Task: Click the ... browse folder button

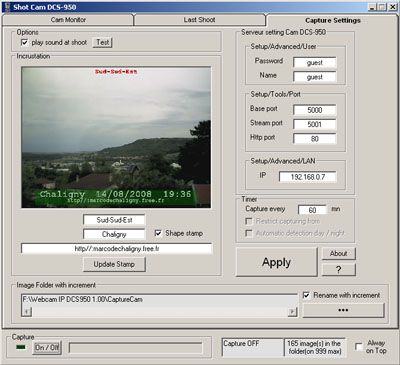Action: coord(343,310)
